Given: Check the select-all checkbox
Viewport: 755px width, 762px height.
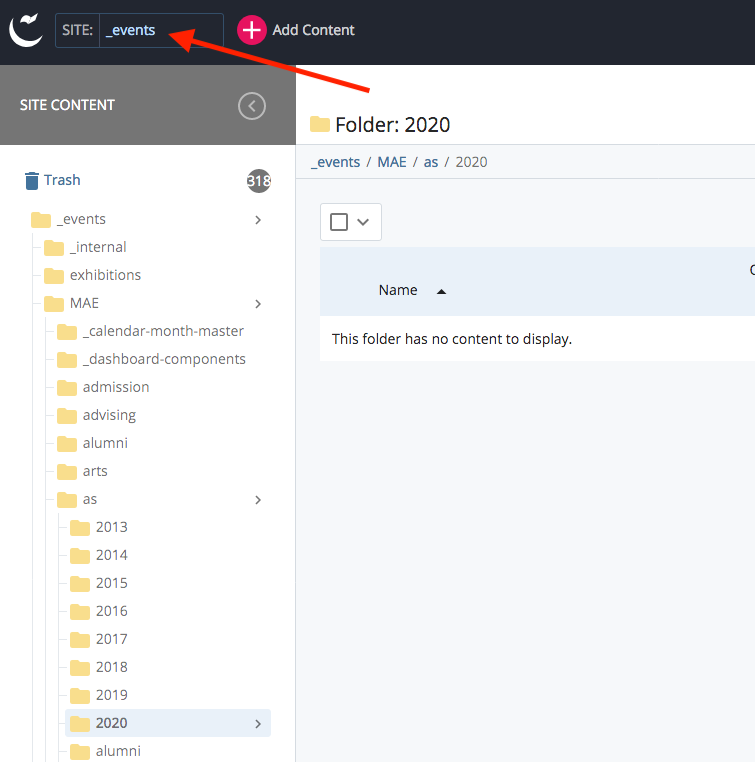Looking at the screenshot, I should 339,222.
